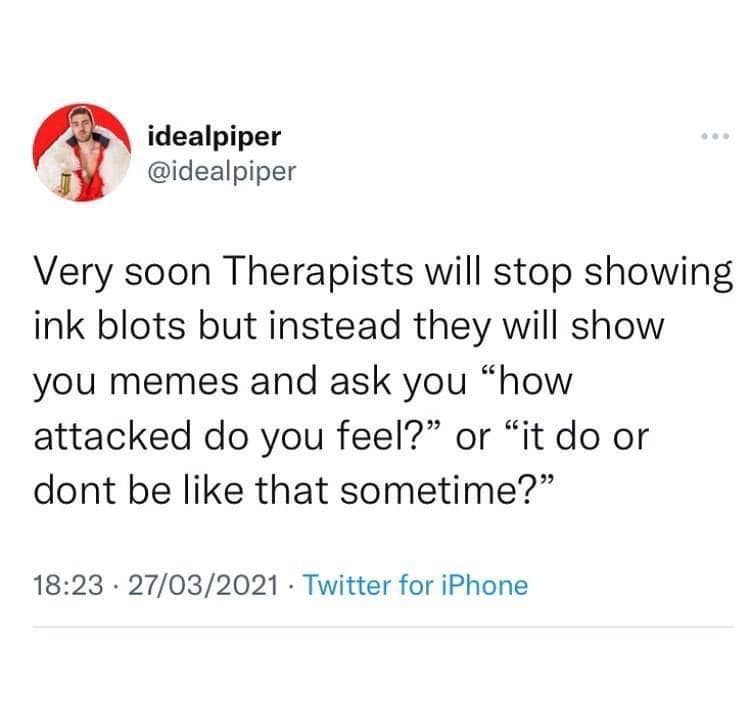
Task: Click the word 'instead' in the tweet
Action: tap(335, 327)
